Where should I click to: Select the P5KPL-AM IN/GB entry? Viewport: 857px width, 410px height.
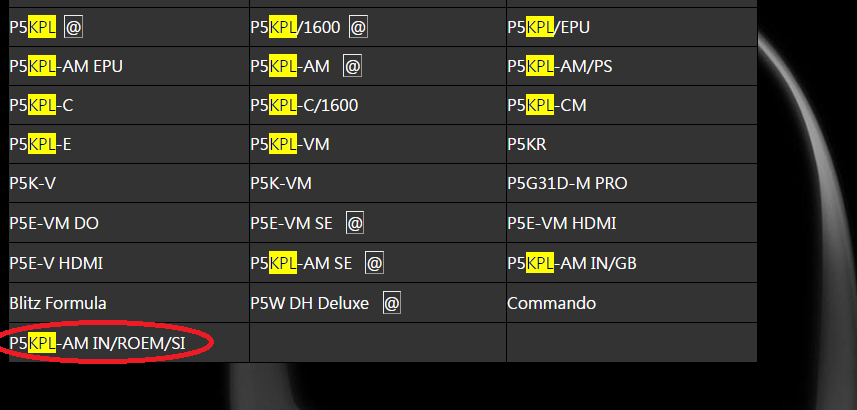click(x=571, y=263)
